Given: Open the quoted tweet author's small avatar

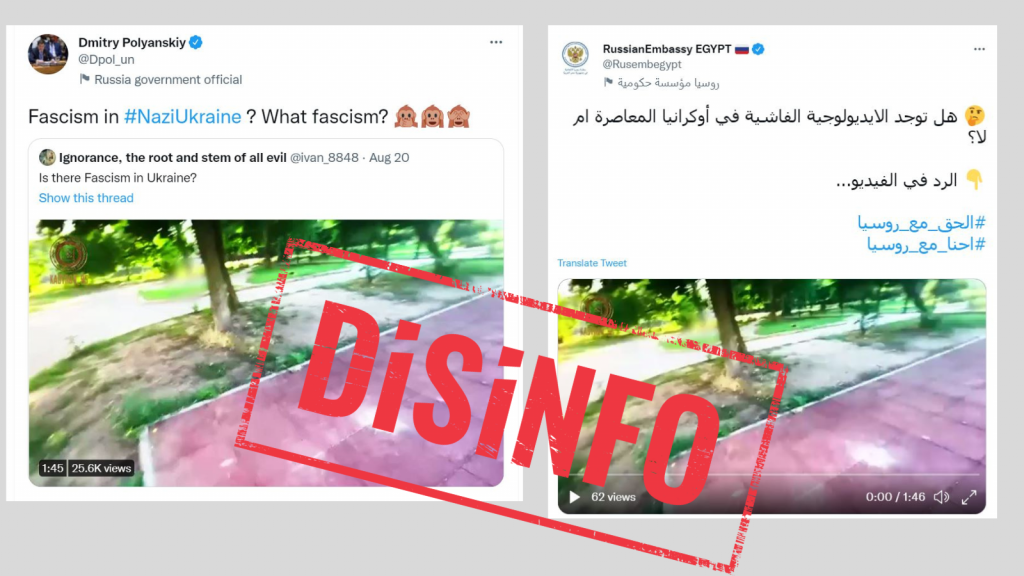Looking at the screenshot, I should pos(47,157).
